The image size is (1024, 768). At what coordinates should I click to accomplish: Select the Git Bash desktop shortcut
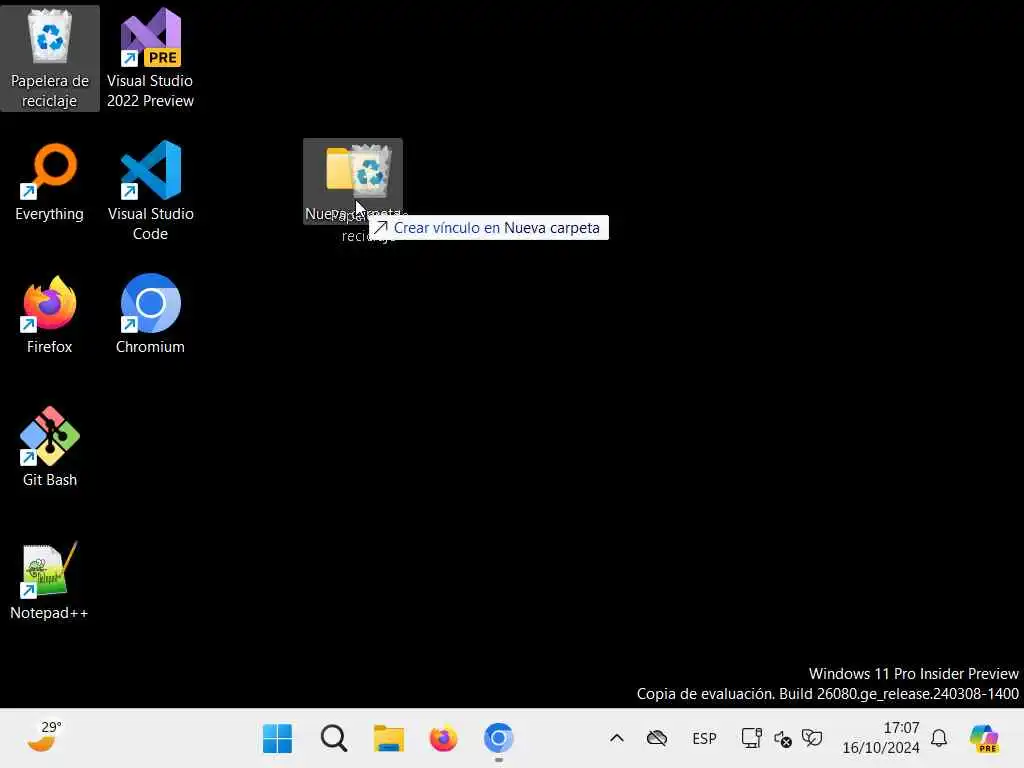tap(50, 448)
